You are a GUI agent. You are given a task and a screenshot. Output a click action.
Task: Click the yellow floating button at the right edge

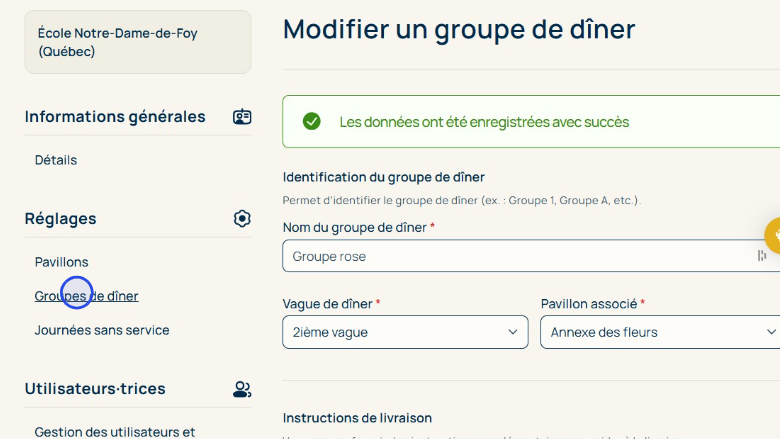point(772,235)
